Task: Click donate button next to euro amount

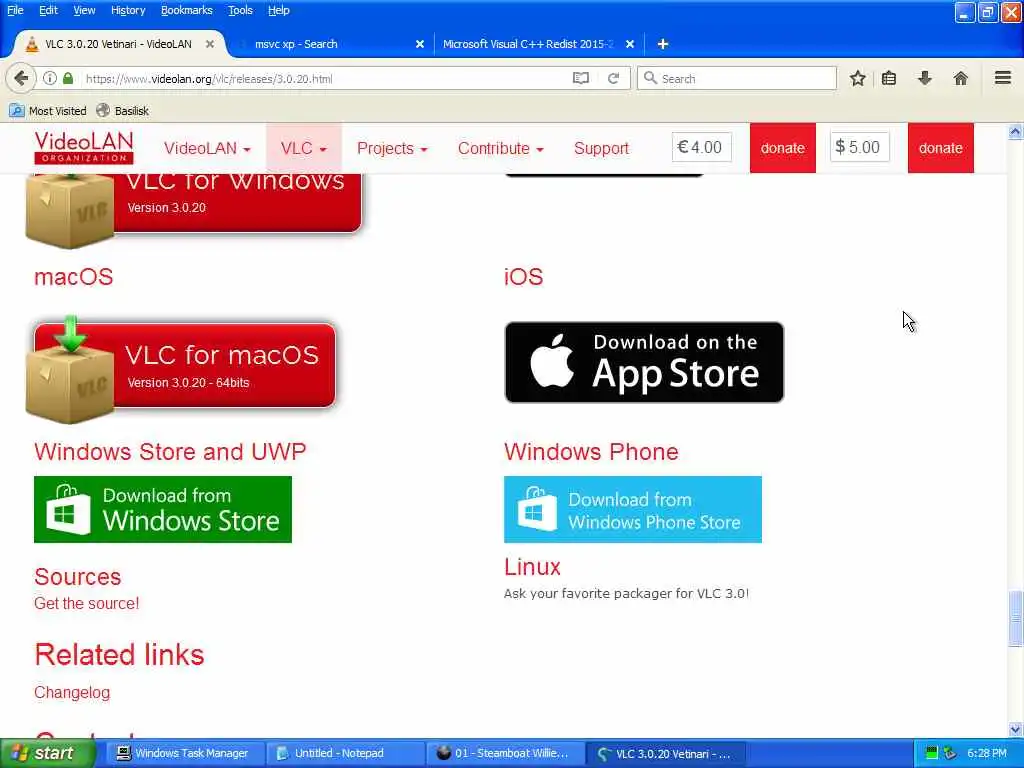Action: pyautogui.click(x=782, y=148)
